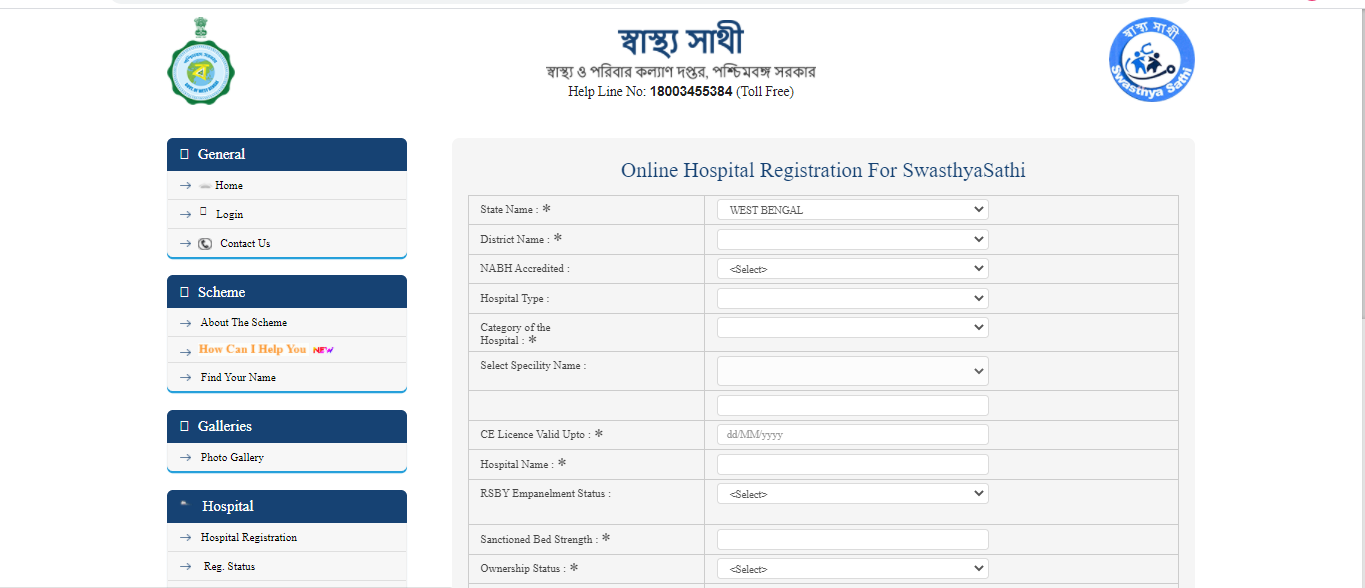The width and height of the screenshot is (1365, 588).
Task: Click the Scheme section header
Action: coord(287,292)
